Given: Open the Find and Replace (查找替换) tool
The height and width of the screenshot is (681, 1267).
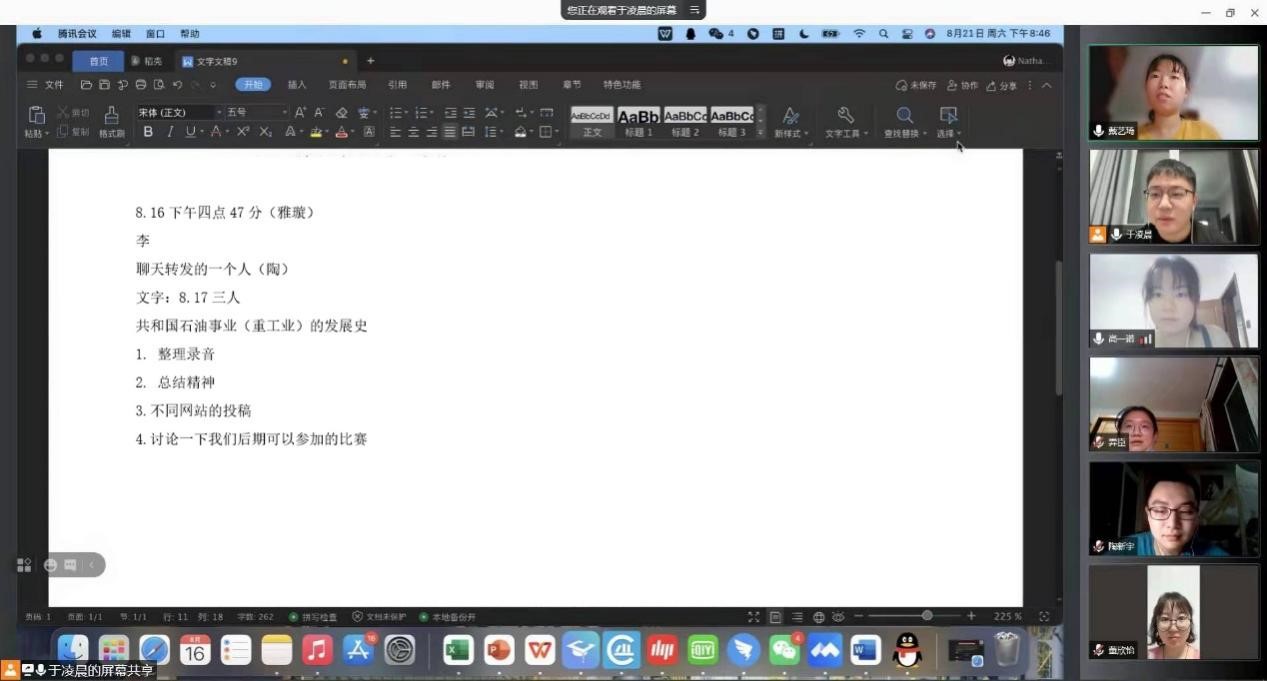Looking at the screenshot, I should pos(904,120).
